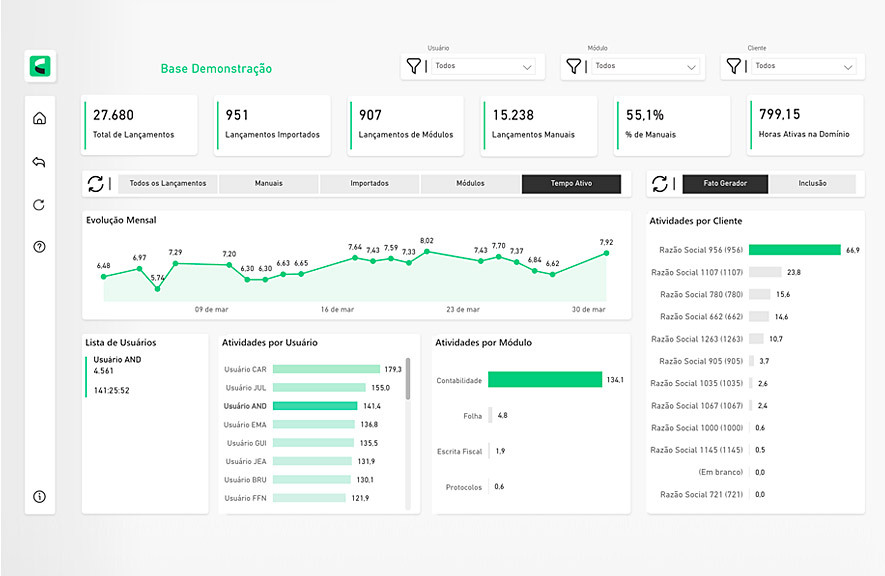
Task: Click the back arrow icon in sidebar
Action: pos(40,162)
